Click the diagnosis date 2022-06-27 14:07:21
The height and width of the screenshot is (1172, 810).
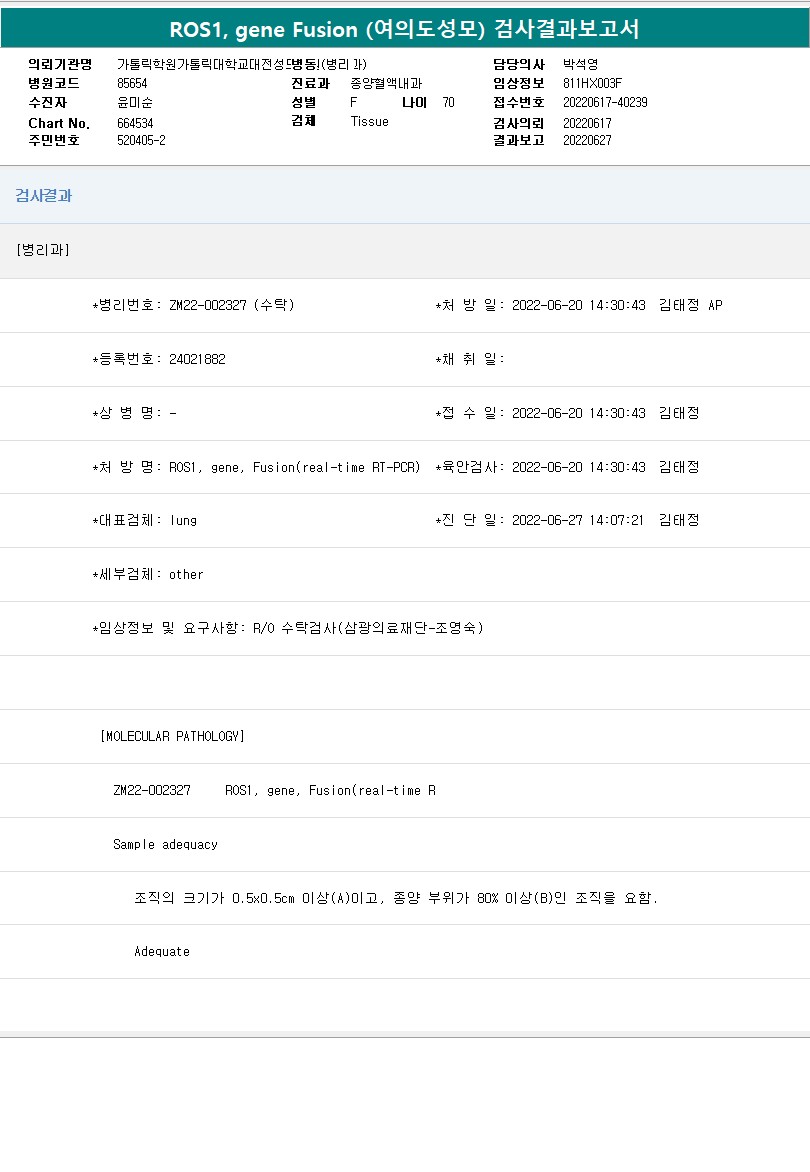click(578, 520)
